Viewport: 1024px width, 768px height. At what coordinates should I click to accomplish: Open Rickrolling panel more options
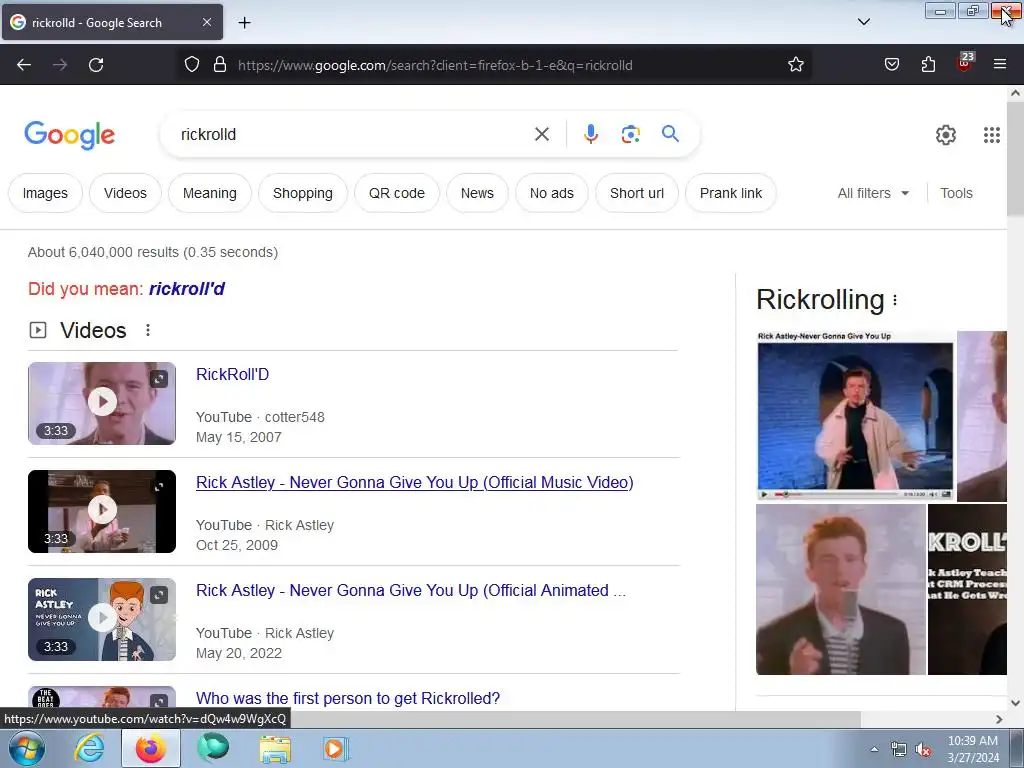coord(895,300)
